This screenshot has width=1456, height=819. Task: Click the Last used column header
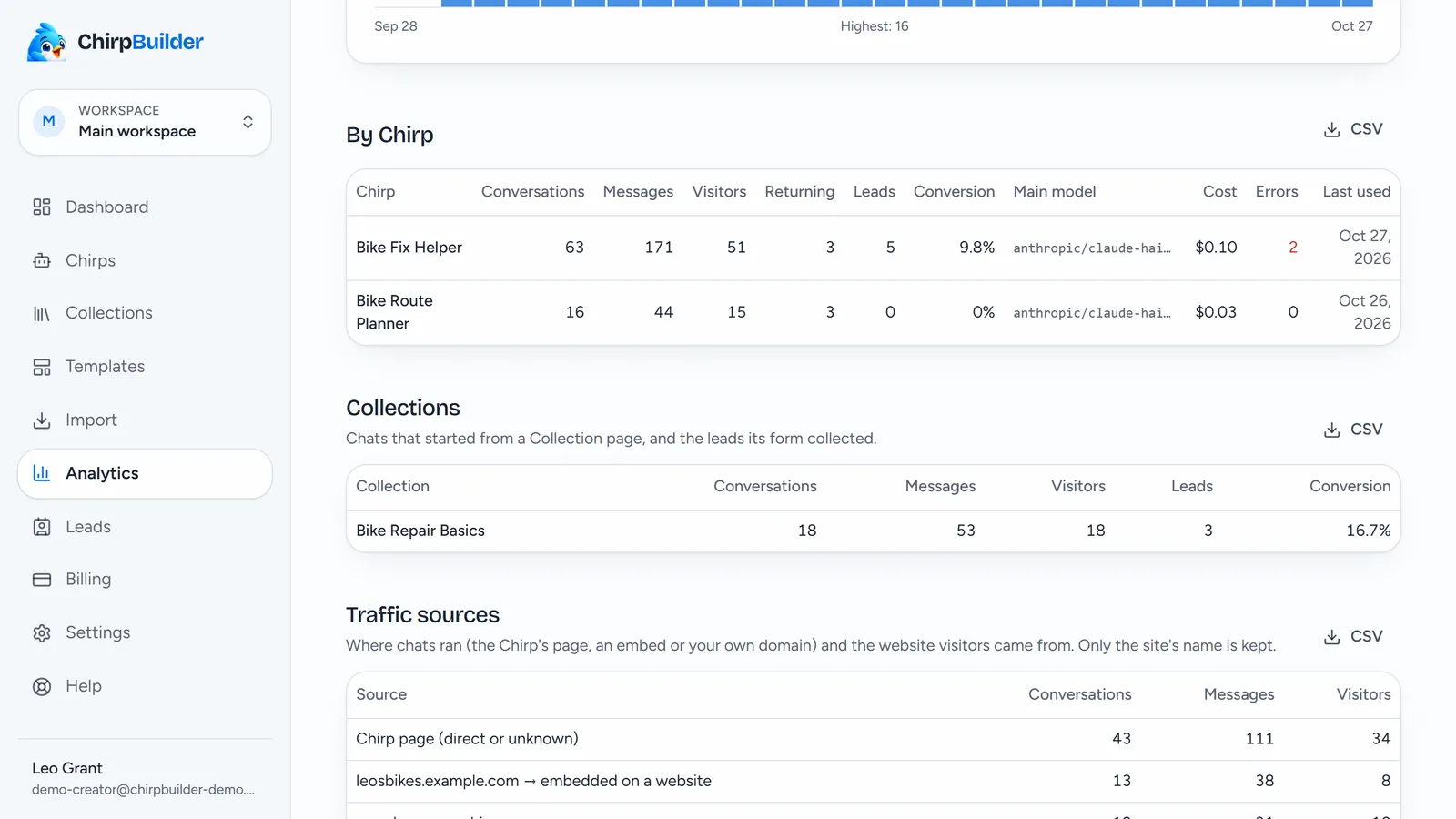pyautogui.click(x=1356, y=192)
